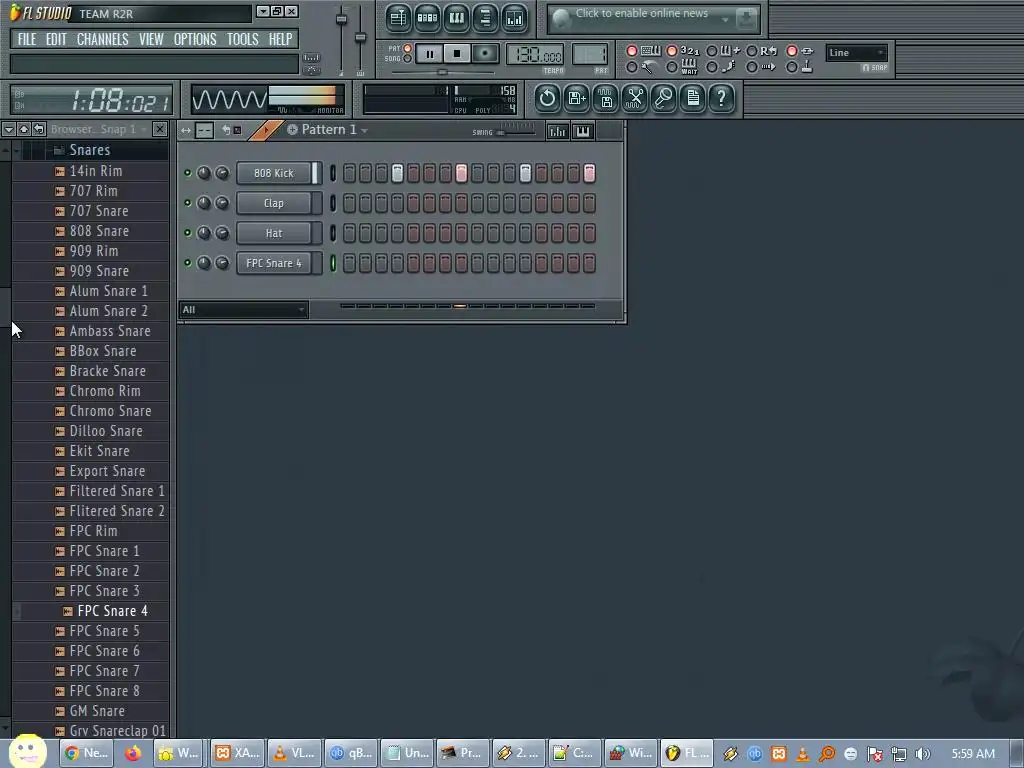Click the FPC Snare 4 channel button
Image resolution: width=1024 pixels, height=768 pixels.
pyautogui.click(x=274, y=263)
